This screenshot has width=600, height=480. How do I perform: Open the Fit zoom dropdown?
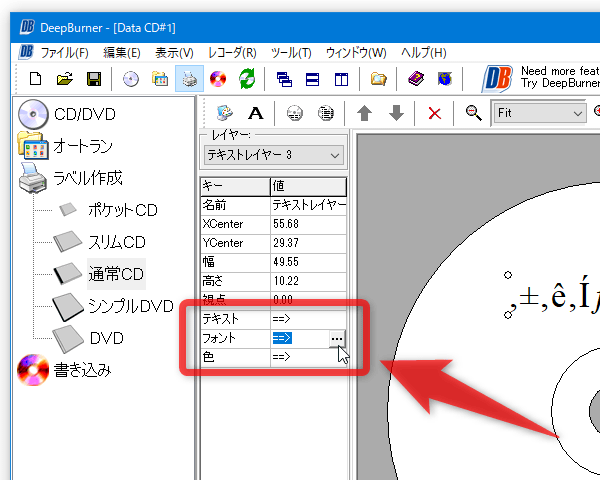pos(538,113)
